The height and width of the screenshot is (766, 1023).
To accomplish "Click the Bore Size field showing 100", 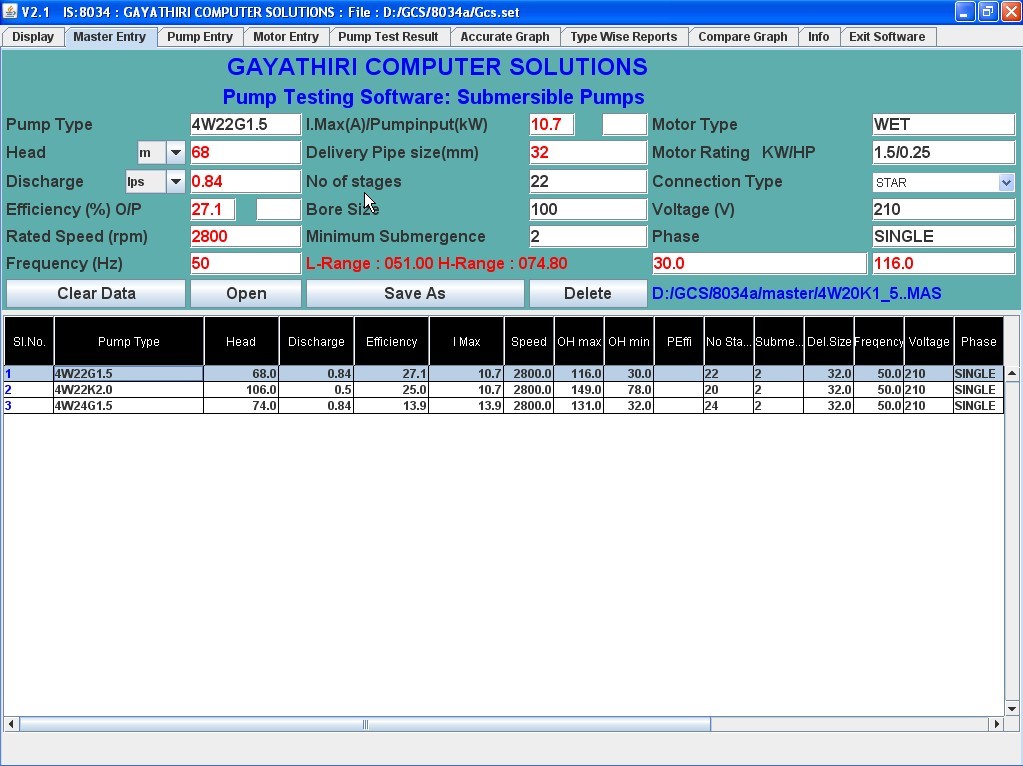I will coord(588,209).
